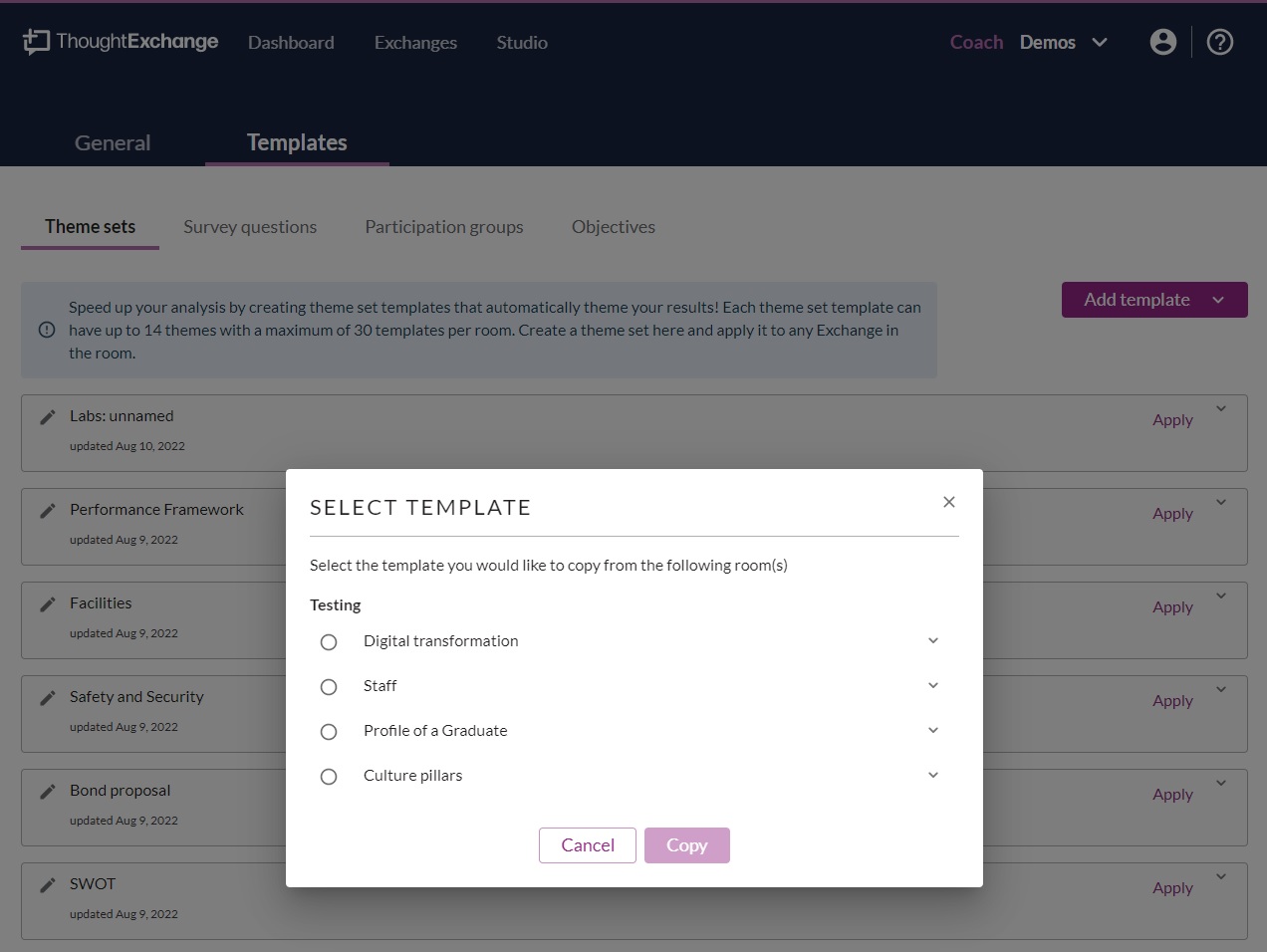
Task: Choose the Culture pillars radio option
Action: [x=329, y=777]
